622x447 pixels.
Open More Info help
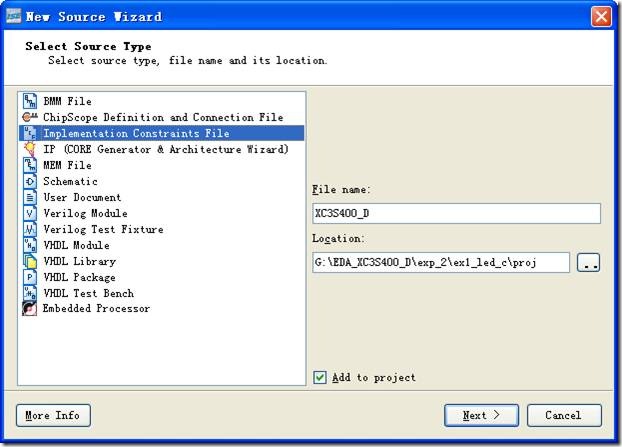(x=53, y=415)
